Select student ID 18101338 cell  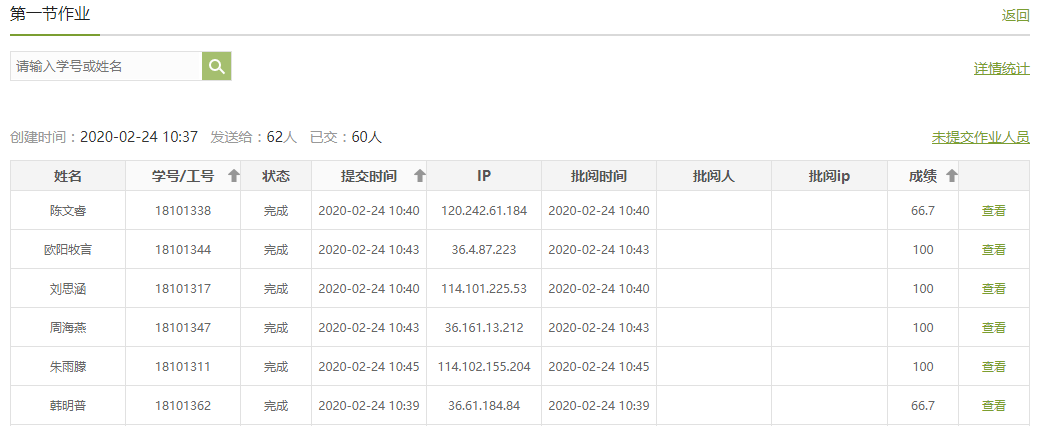coord(183,211)
